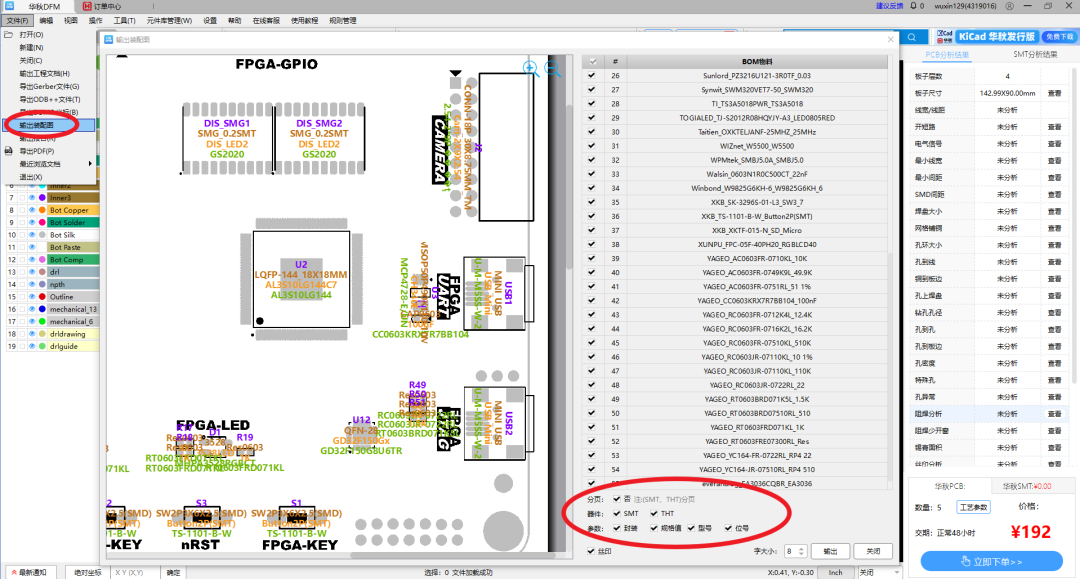Toggle the 丝印 checkbox
The image size is (1080, 579).
(x=591, y=551)
